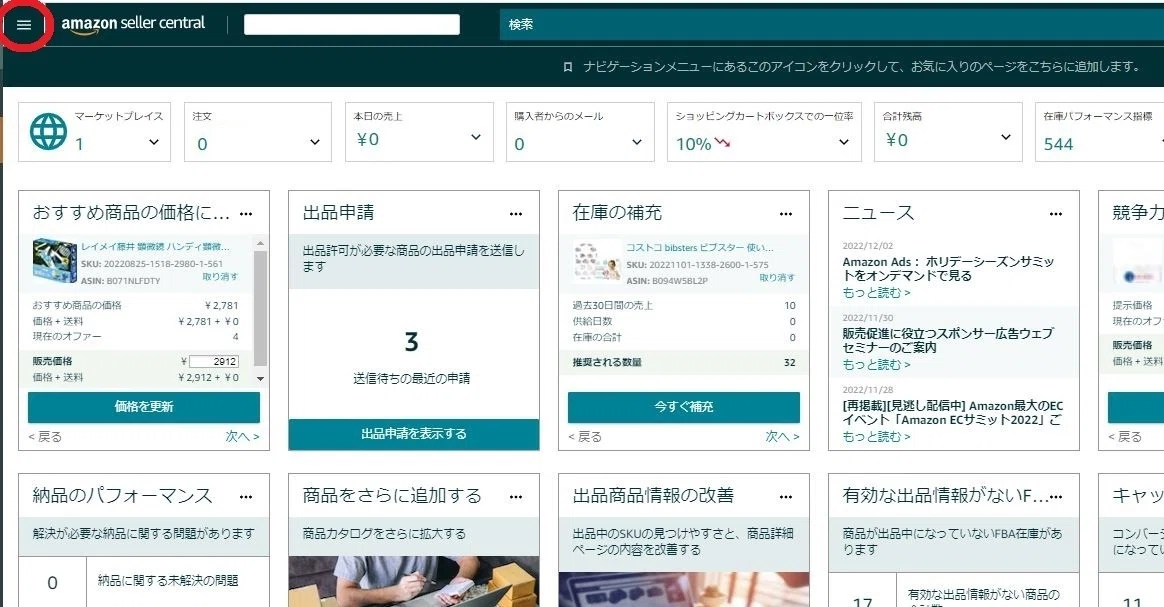Open the options menu on 納品のパフォーマンス card
Image resolution: width=1164 pixels, height=607 pixels.
coord(246,496)
